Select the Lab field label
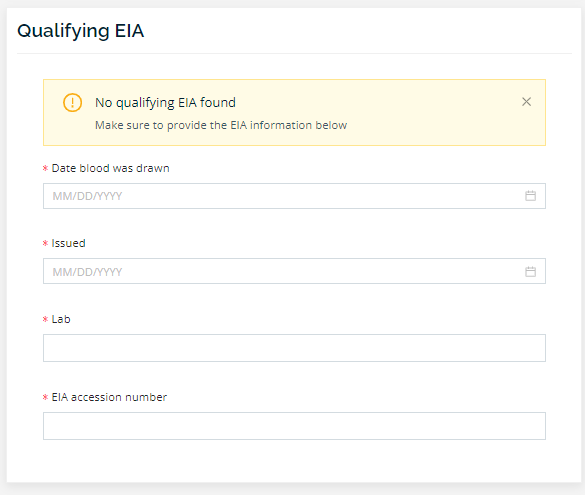This screenshot has width=585, height=495. click(61, 319)
